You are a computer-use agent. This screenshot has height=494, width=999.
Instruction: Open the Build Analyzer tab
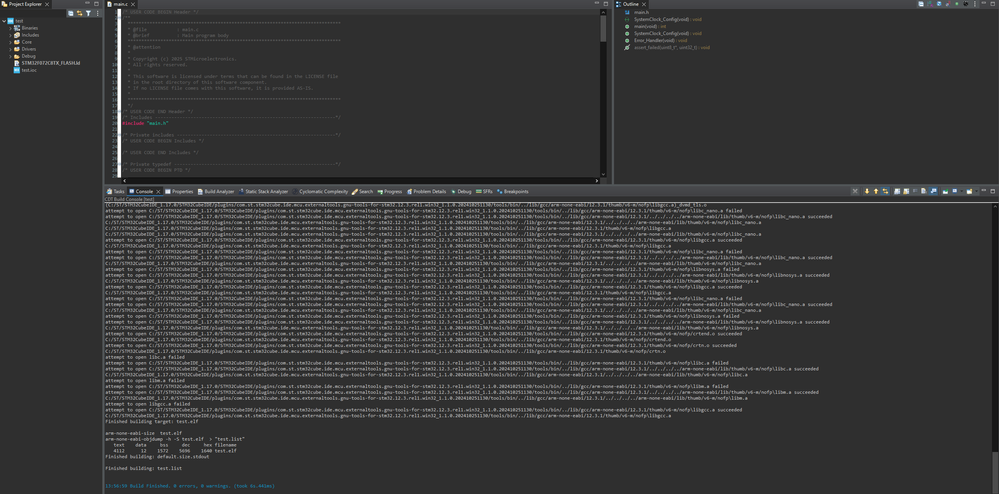click(x=216, y=191)
